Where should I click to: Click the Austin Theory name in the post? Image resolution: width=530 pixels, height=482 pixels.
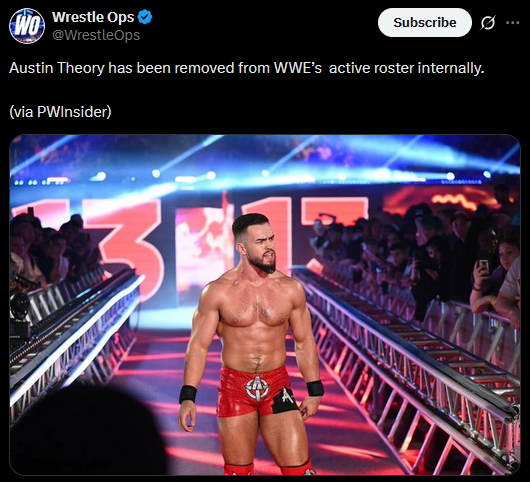click(x=57, y=68)
